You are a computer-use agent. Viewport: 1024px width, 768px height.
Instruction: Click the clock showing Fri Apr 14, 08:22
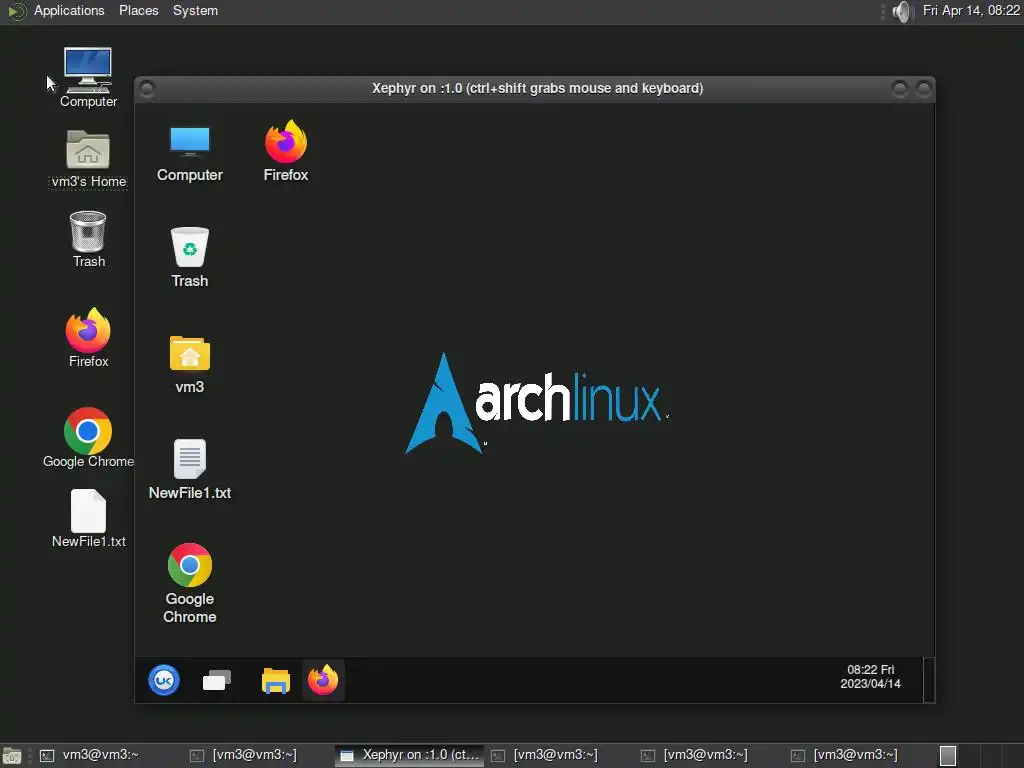(971, 11)
